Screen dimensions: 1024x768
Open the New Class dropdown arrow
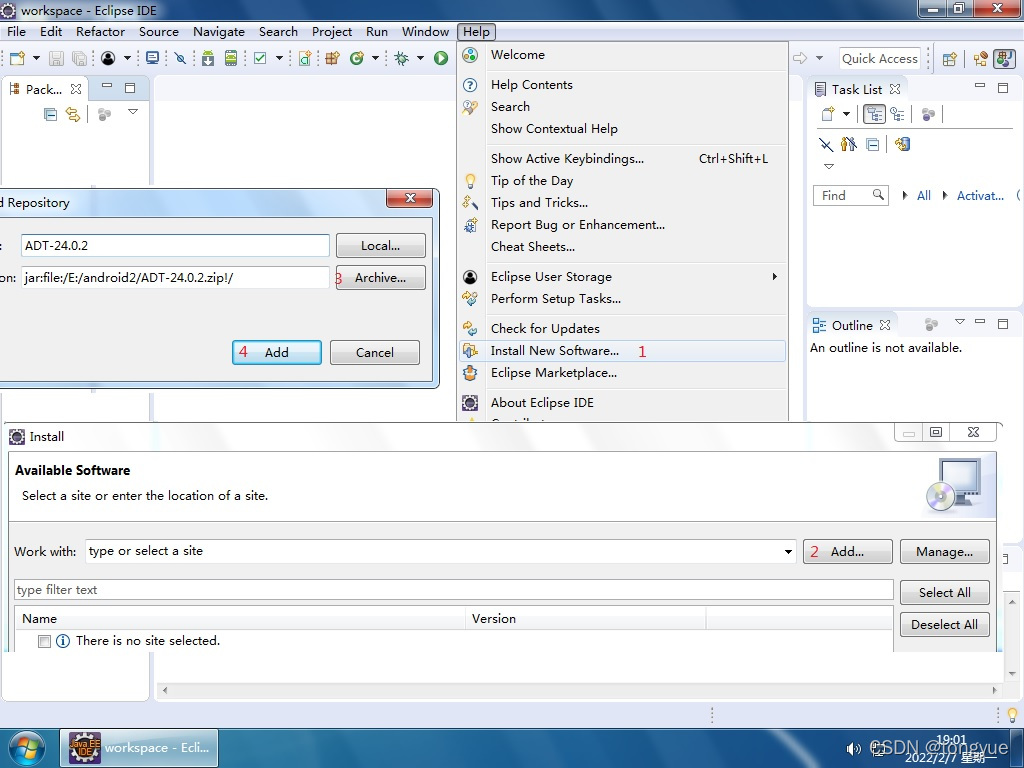375,58
